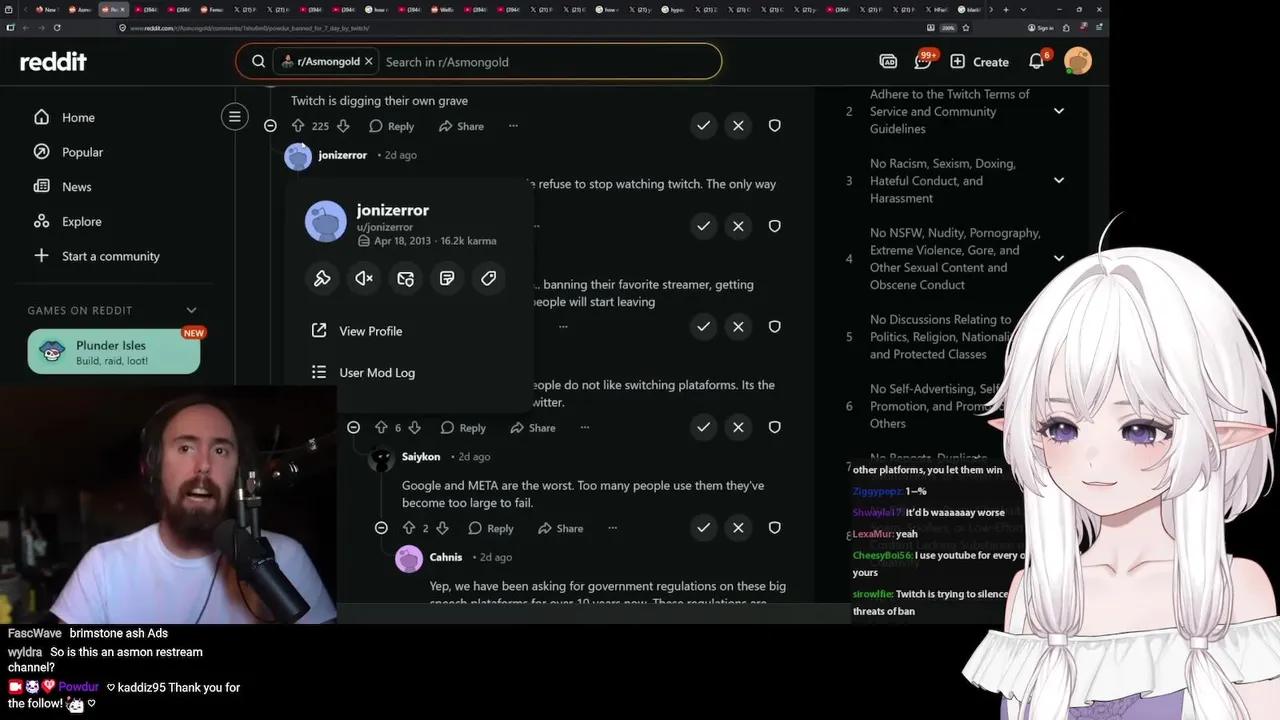Screen dimensions: 1280x720
Task: Select View Profile in the hover card
Action: 356,331
